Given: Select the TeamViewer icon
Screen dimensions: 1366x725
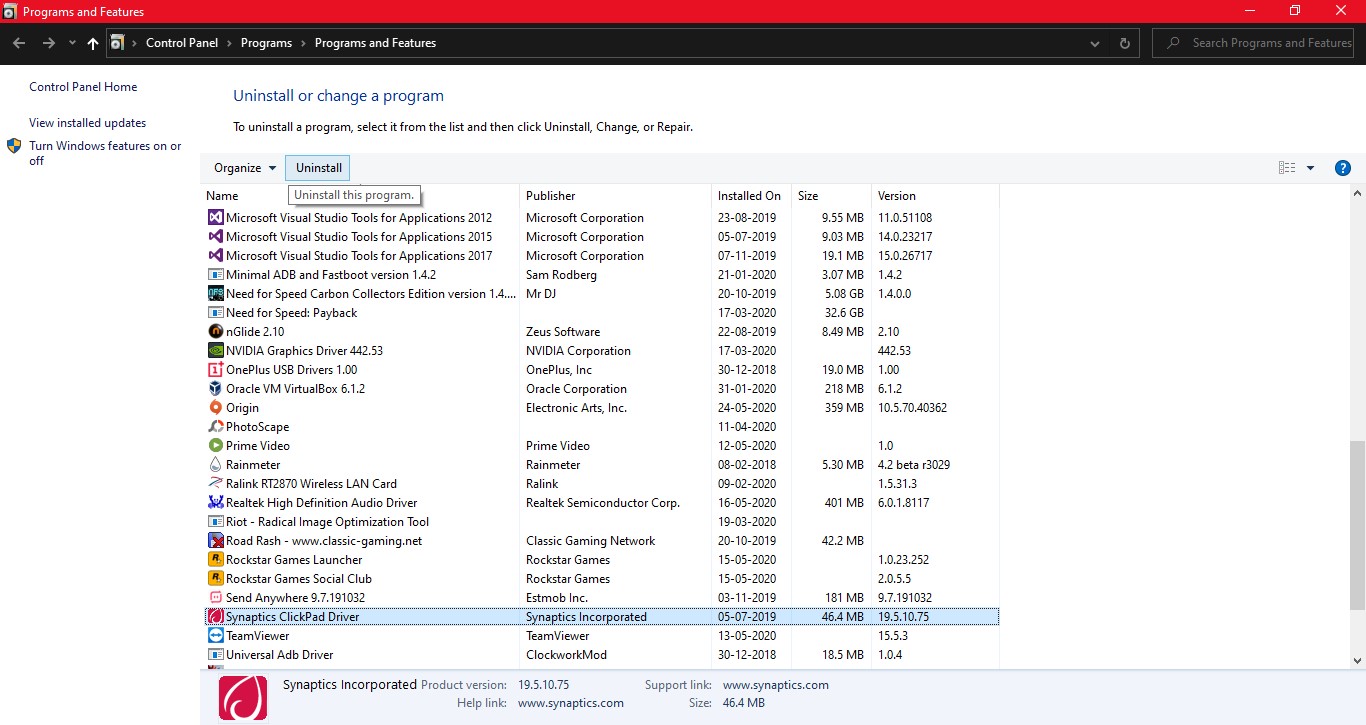Looking at the screenshot, I should click(x=215, y=635).
